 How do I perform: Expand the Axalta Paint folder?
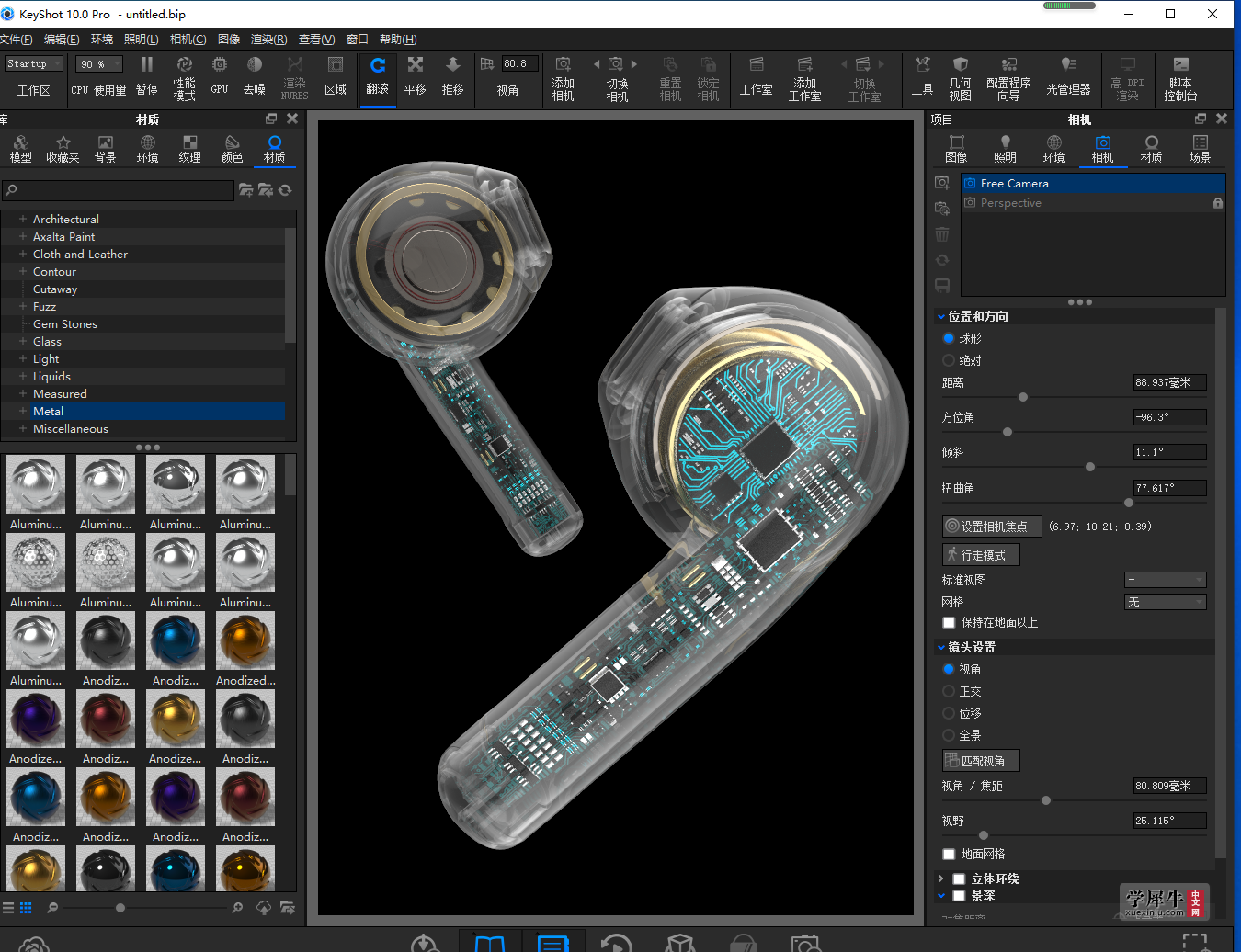(23, 237)
